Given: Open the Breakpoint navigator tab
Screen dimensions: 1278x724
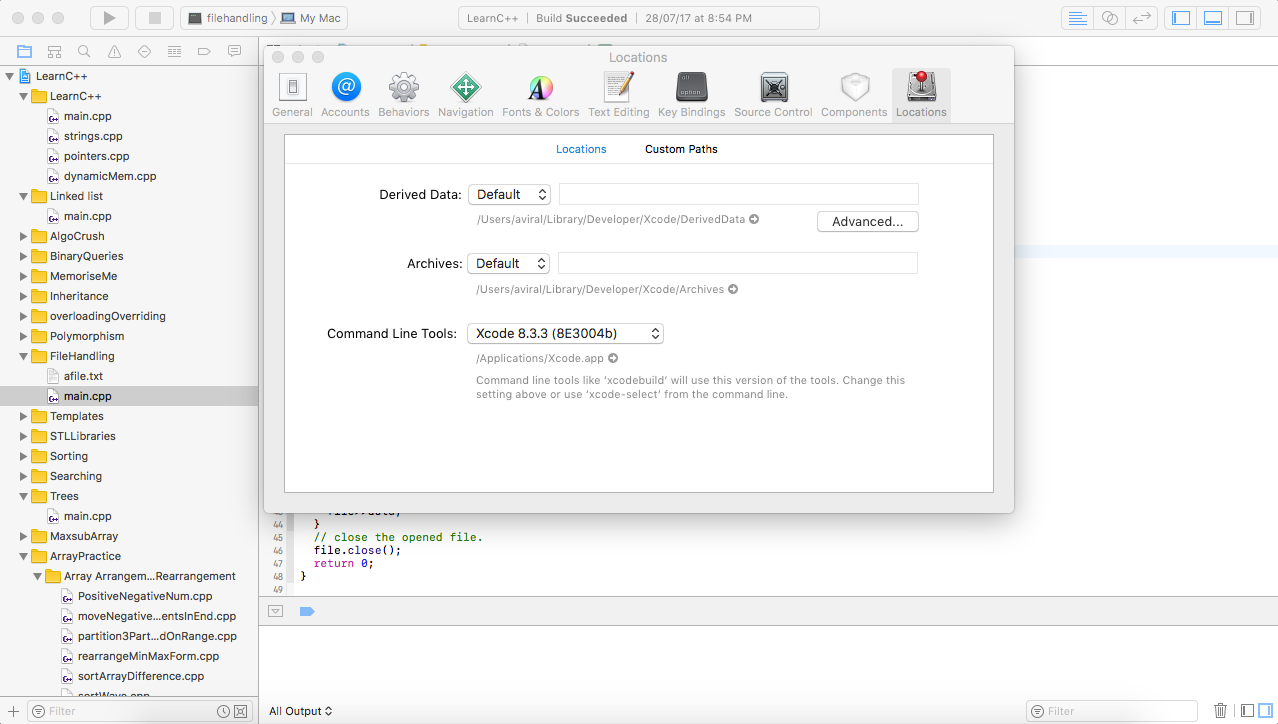Looking at the screenshot, I should pos(204,51).
